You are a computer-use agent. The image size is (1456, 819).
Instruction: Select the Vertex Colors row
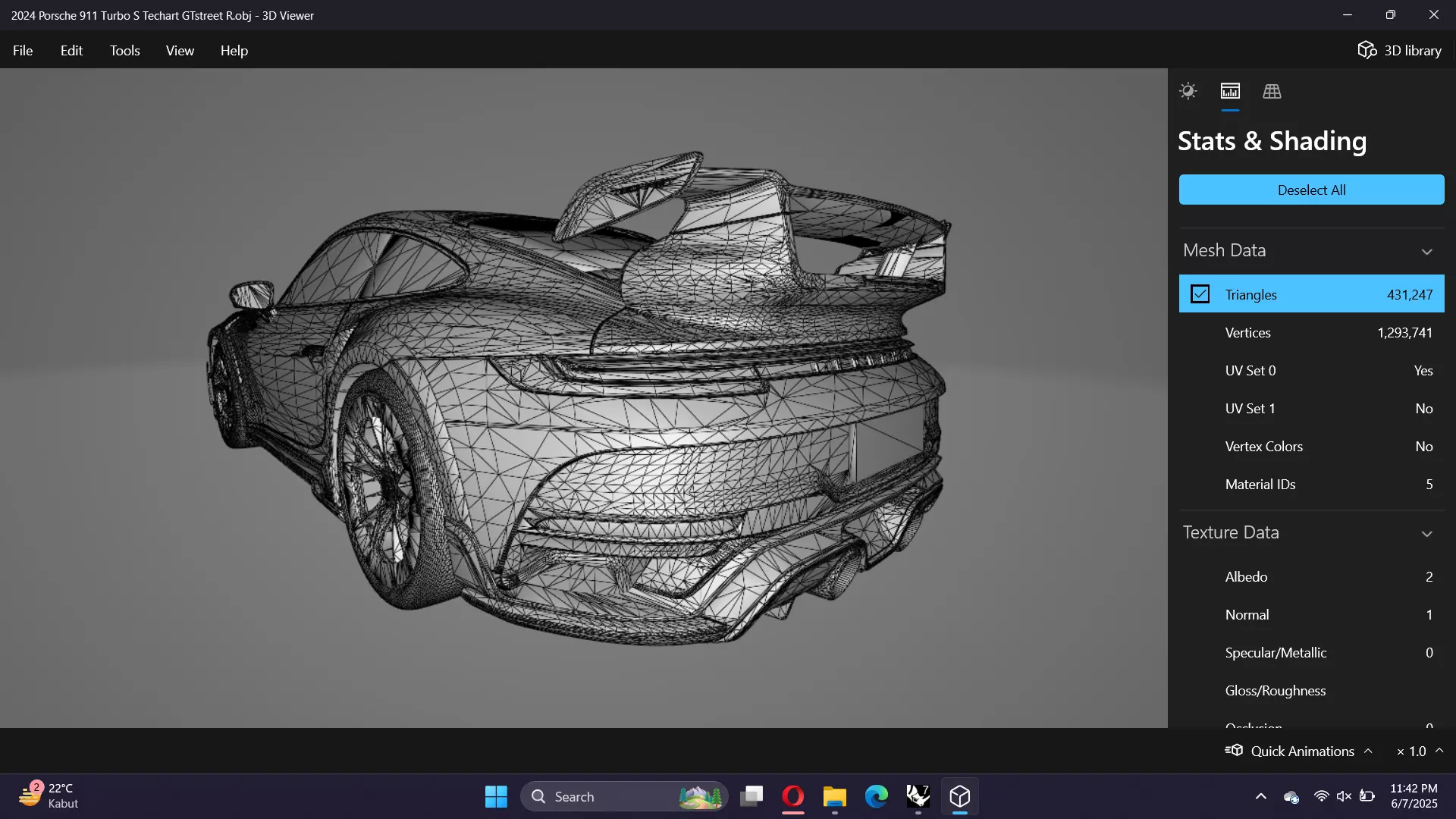(x=1311, y=446)
